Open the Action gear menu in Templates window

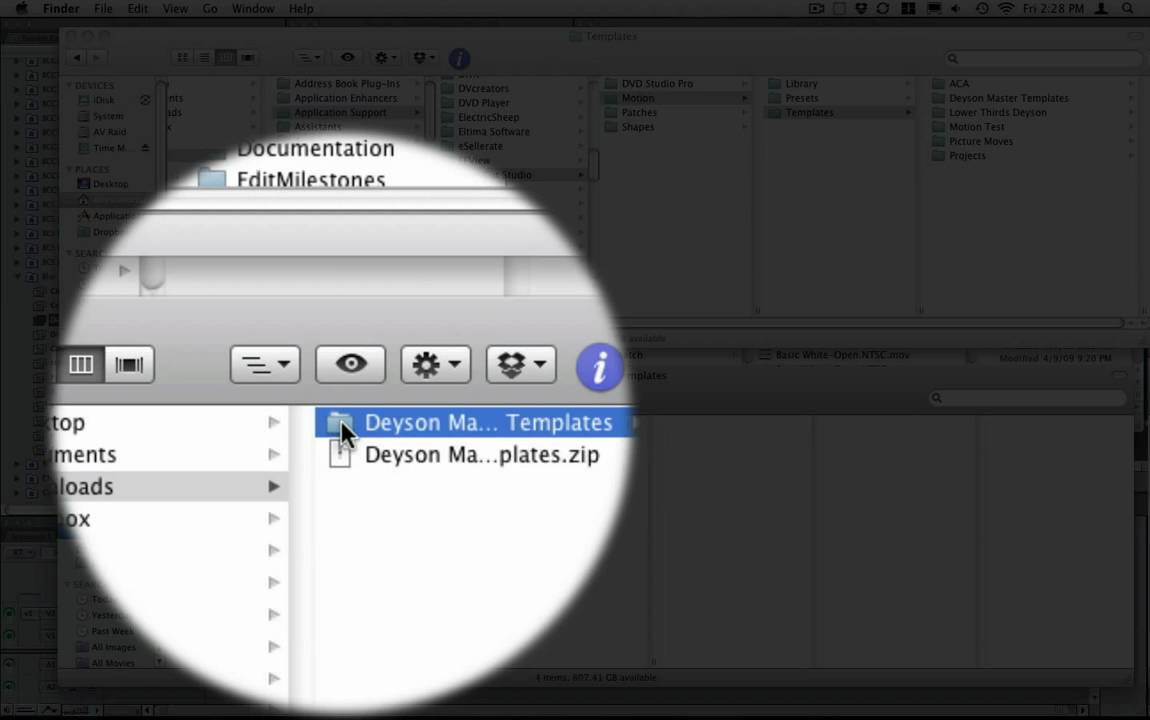[x=386, y=58]
